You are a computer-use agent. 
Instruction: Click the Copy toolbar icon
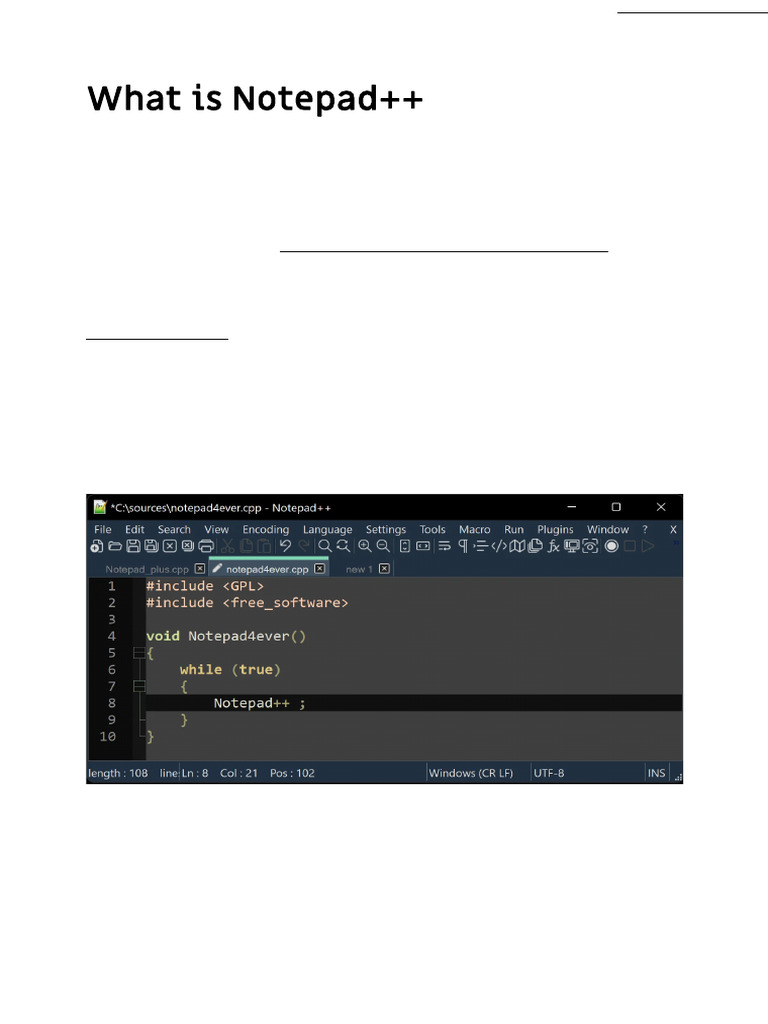tap(246, 546)
